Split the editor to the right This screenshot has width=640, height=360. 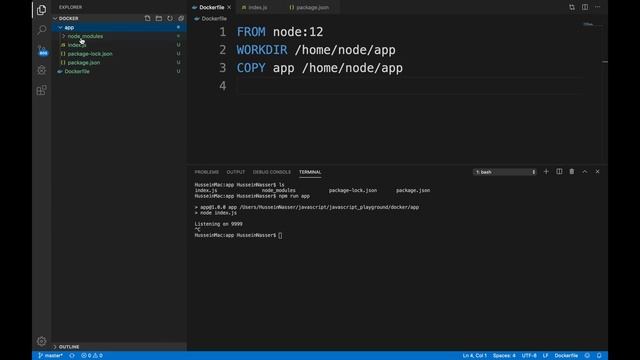point(585,7)
